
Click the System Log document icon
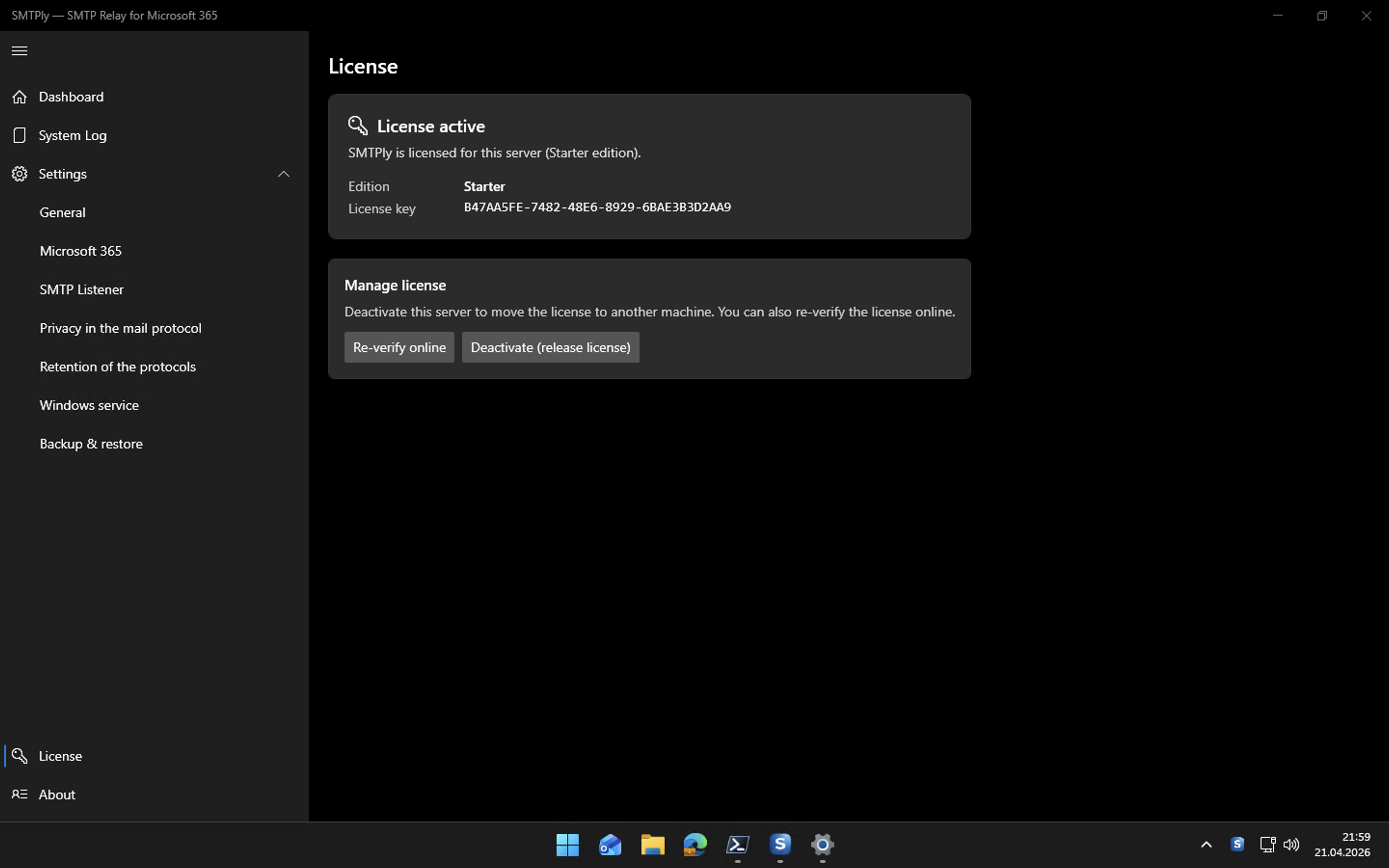[19, 136]
